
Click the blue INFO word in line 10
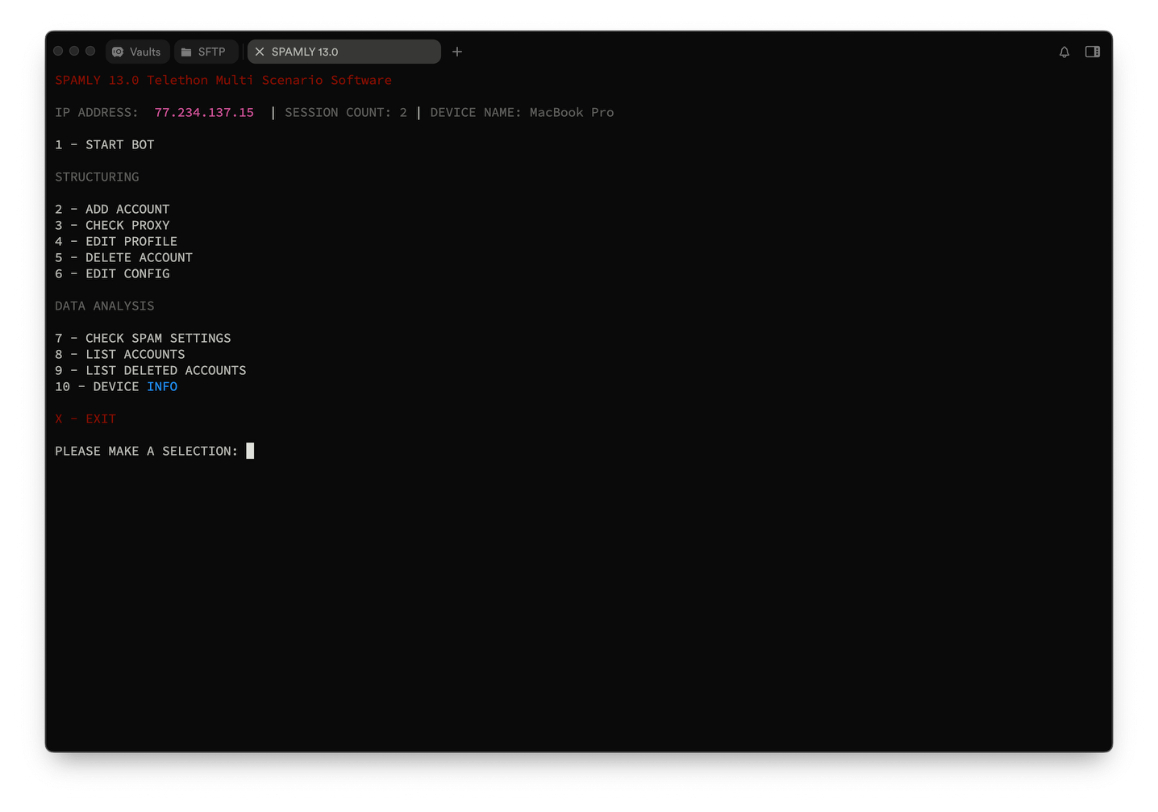[162, 386]
